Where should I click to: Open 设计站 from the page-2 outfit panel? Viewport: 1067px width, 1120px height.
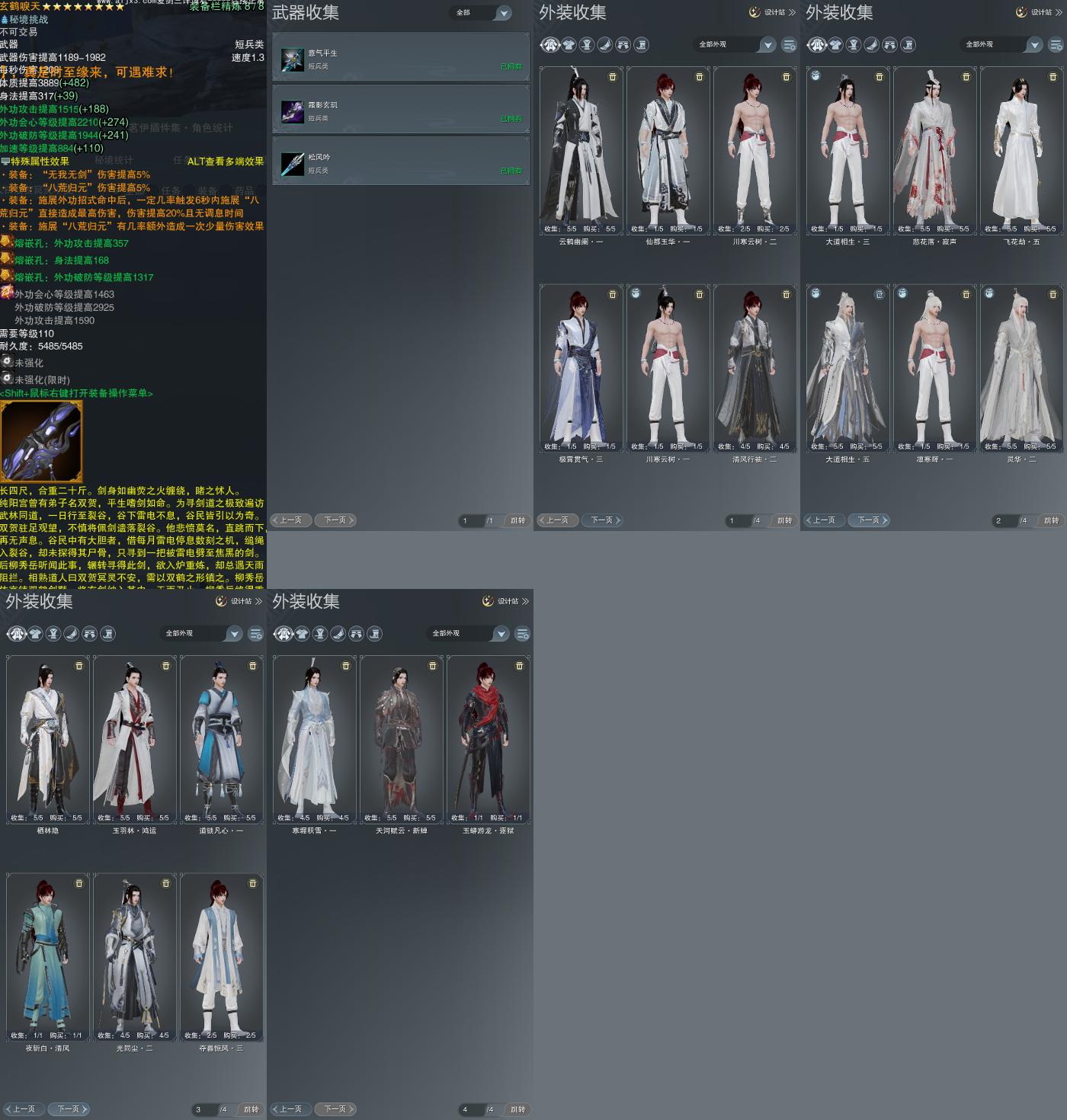coord(1039,12)
